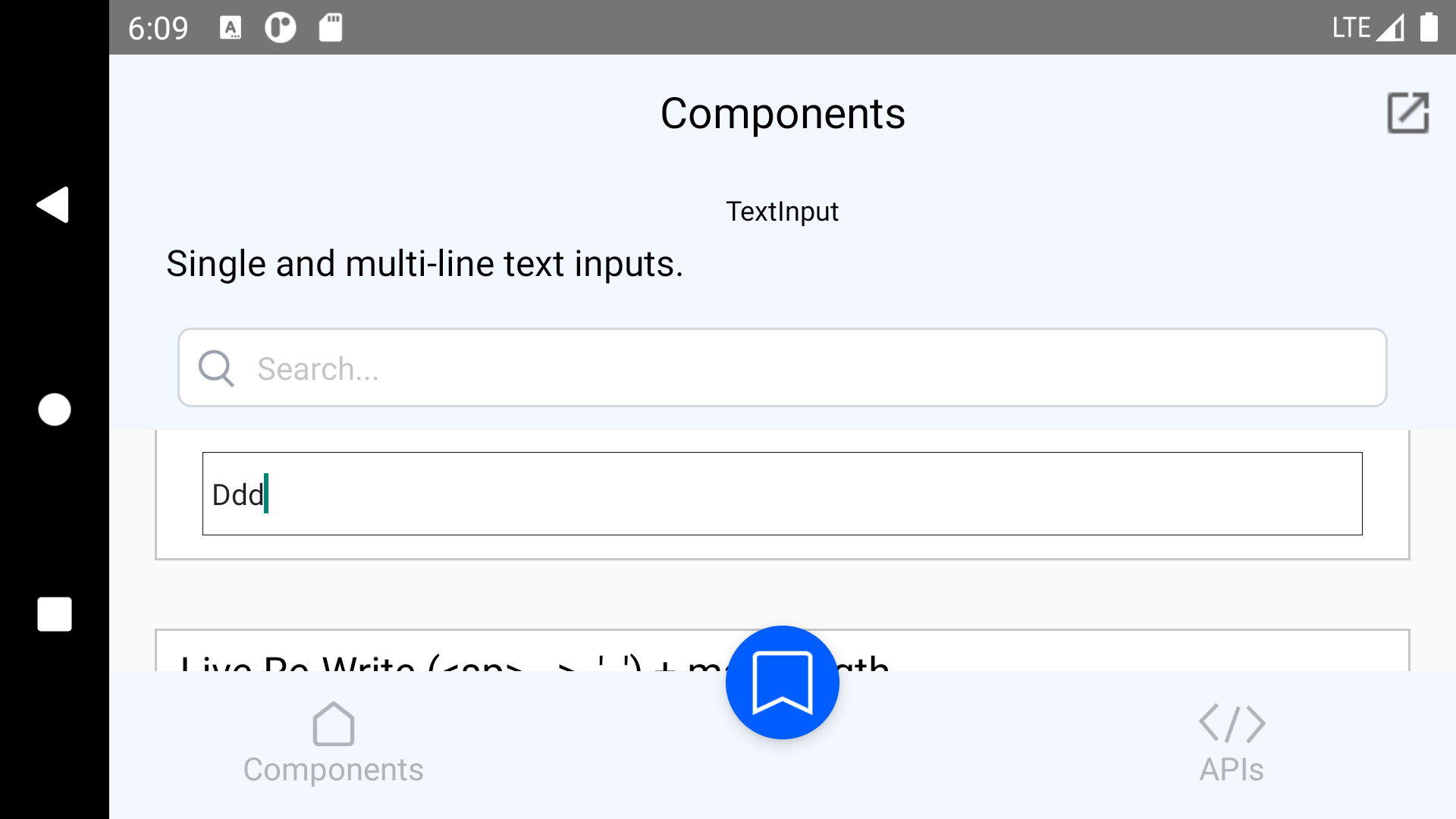Tap inside the text box containing Ddd
The height and width of the screenshot is (819, 1456).
pyautogui.click(x=782, y=493)
